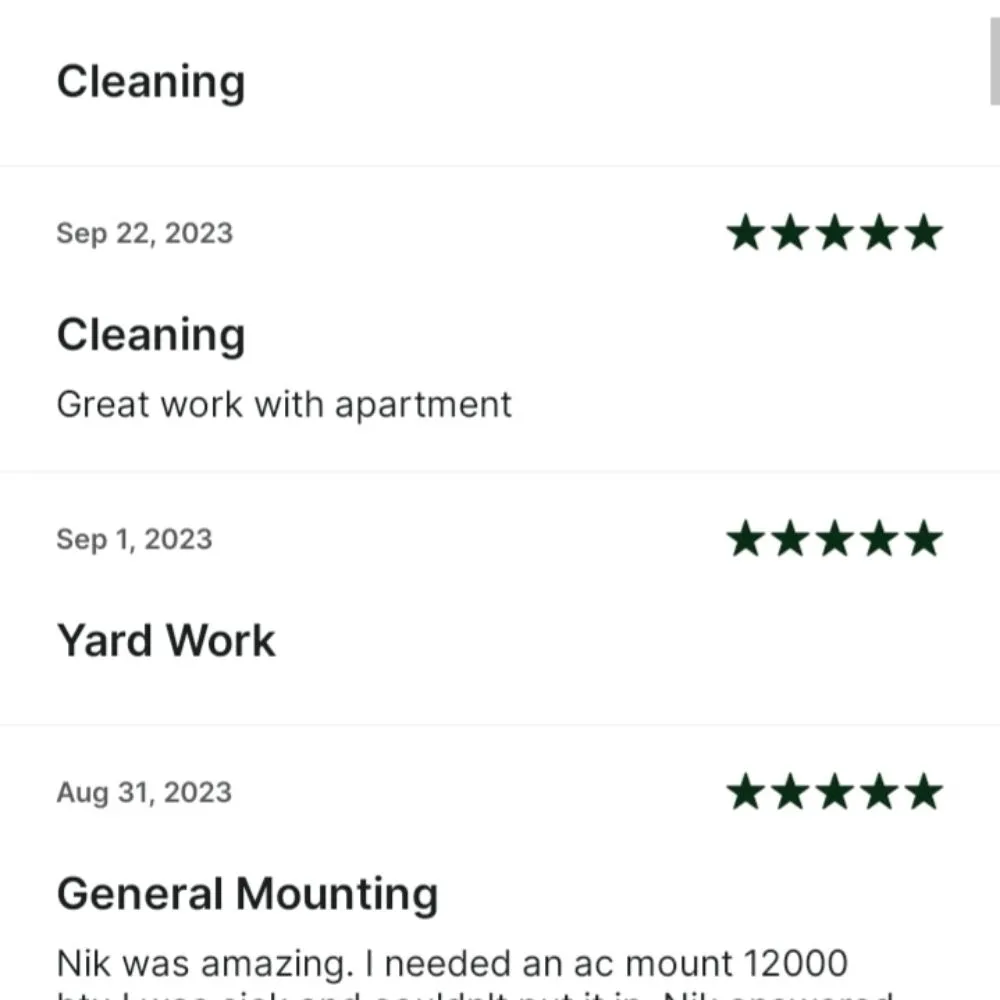
Task: Open the Yard Work review
Action: point(166,639)
